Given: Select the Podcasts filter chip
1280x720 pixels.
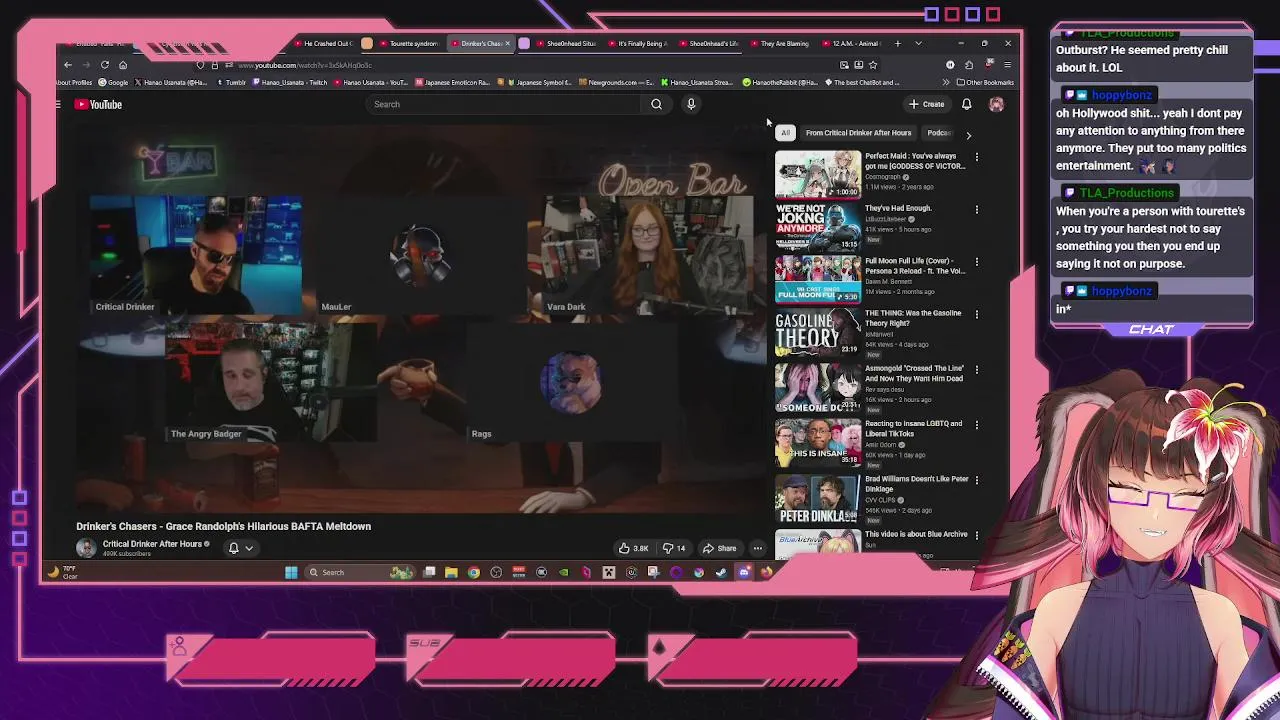Looking at the screenshot, I should [939, 133].
